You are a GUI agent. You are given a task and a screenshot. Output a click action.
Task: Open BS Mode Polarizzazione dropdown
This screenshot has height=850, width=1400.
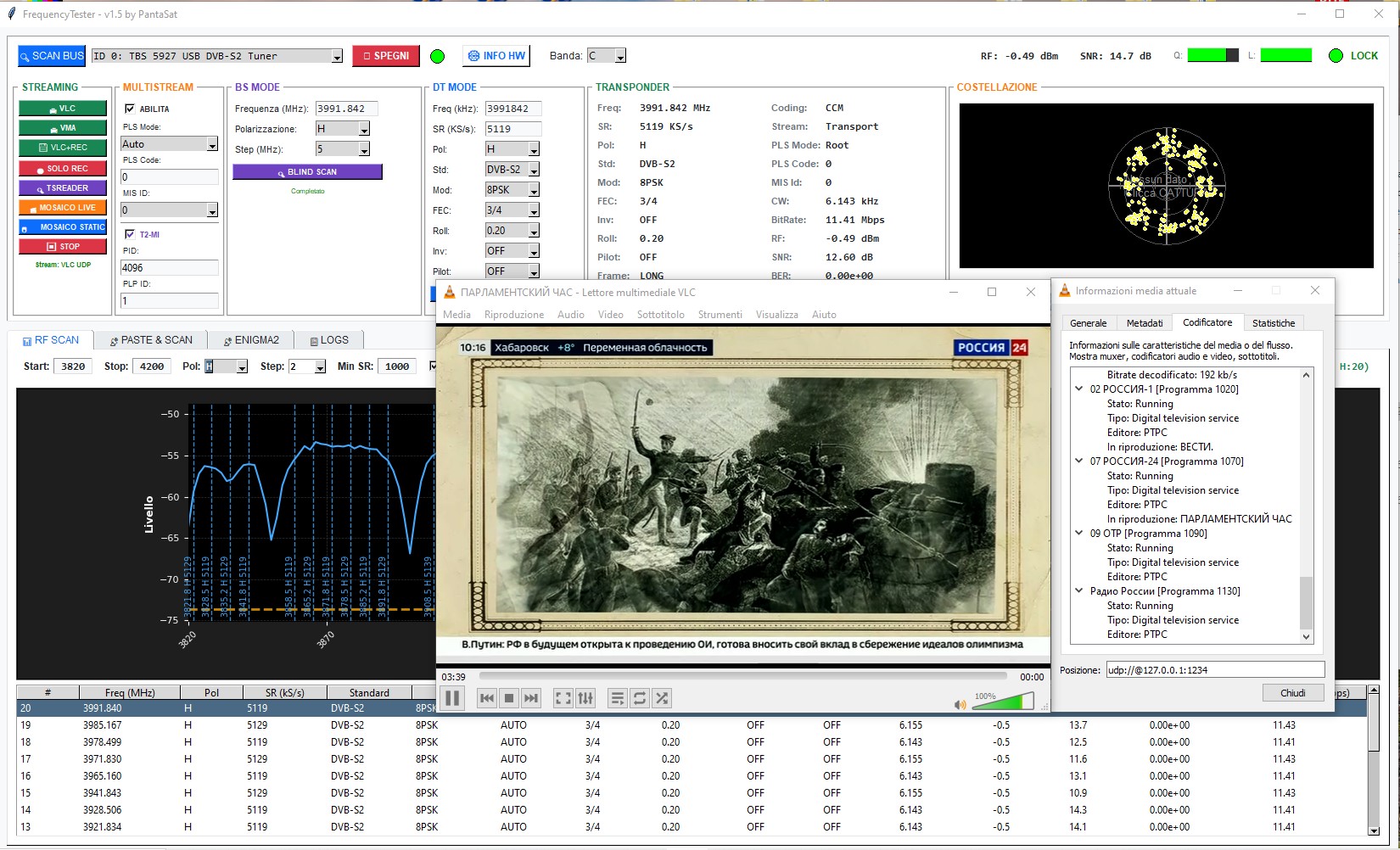pyautogui.click(x=364, y=129)
